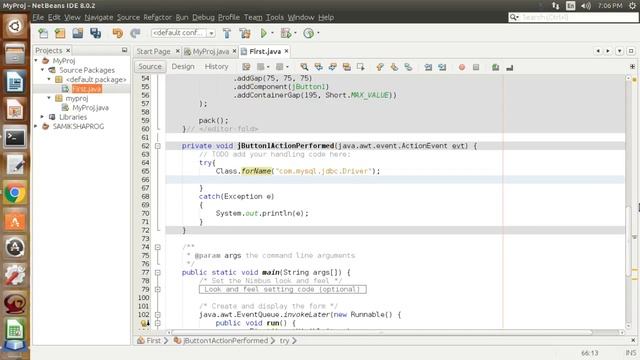Open the Terminal from the dock
The image size is (640, 360).
15,137
